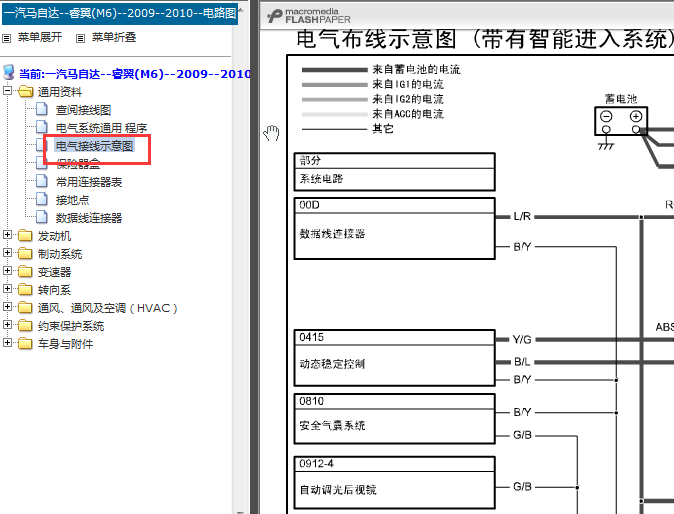The image size is (674, 514).
Task: Click the 0810 安全气囊系统 box in diagram
Action: [x=394, y=419]
